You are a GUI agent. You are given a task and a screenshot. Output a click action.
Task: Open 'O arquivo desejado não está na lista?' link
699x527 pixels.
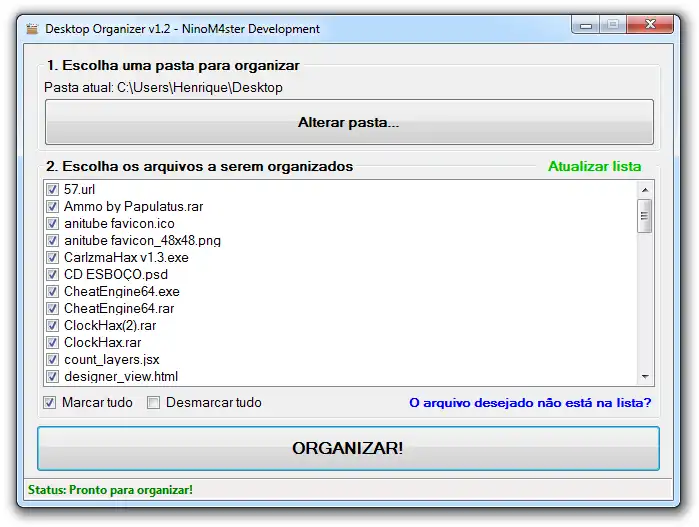530,403
